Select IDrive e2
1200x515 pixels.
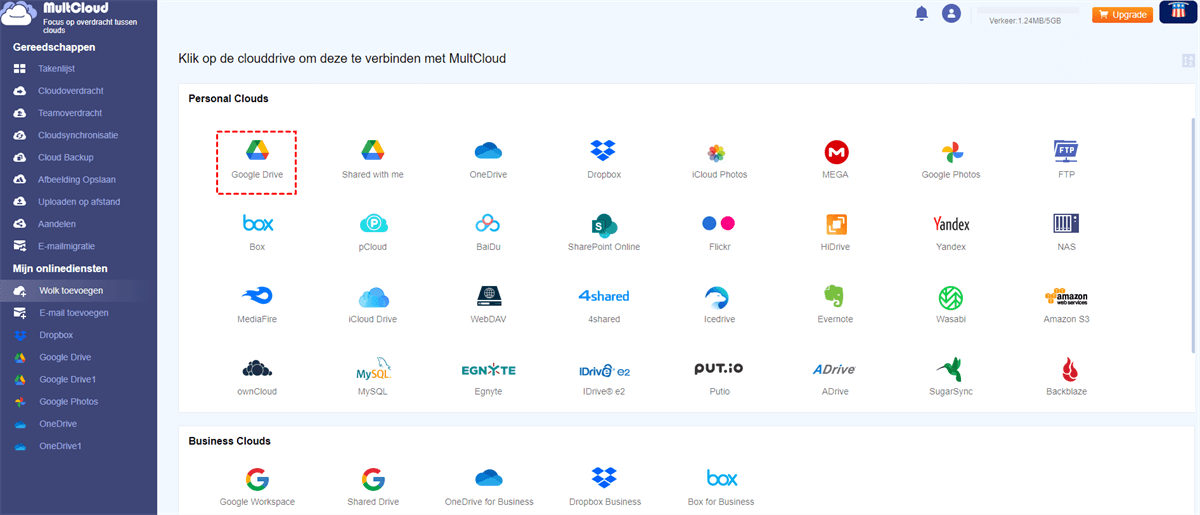point(603,377)
